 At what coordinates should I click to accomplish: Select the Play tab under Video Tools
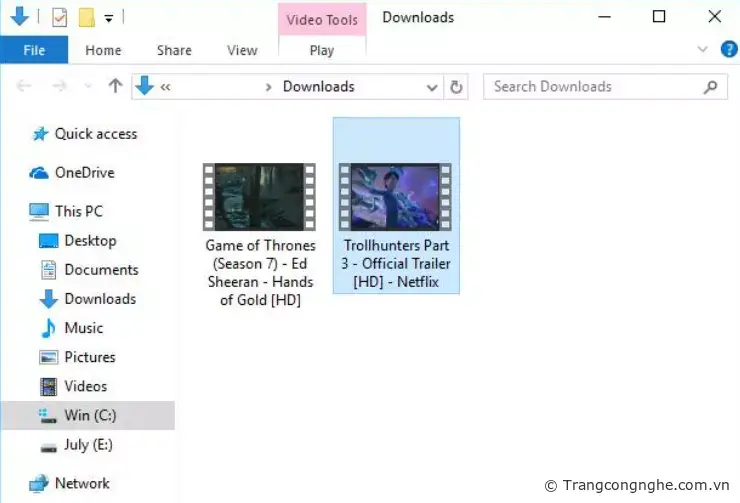322,50
